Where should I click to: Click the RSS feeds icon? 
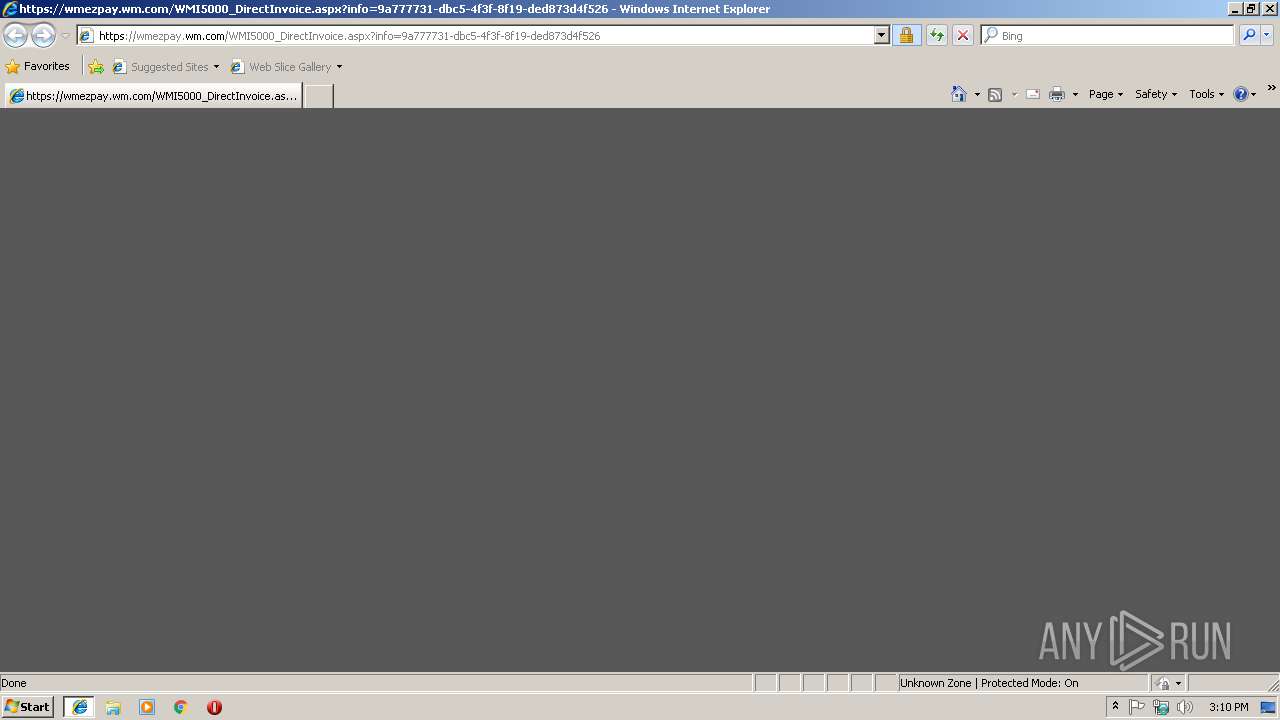coord(995,94)
